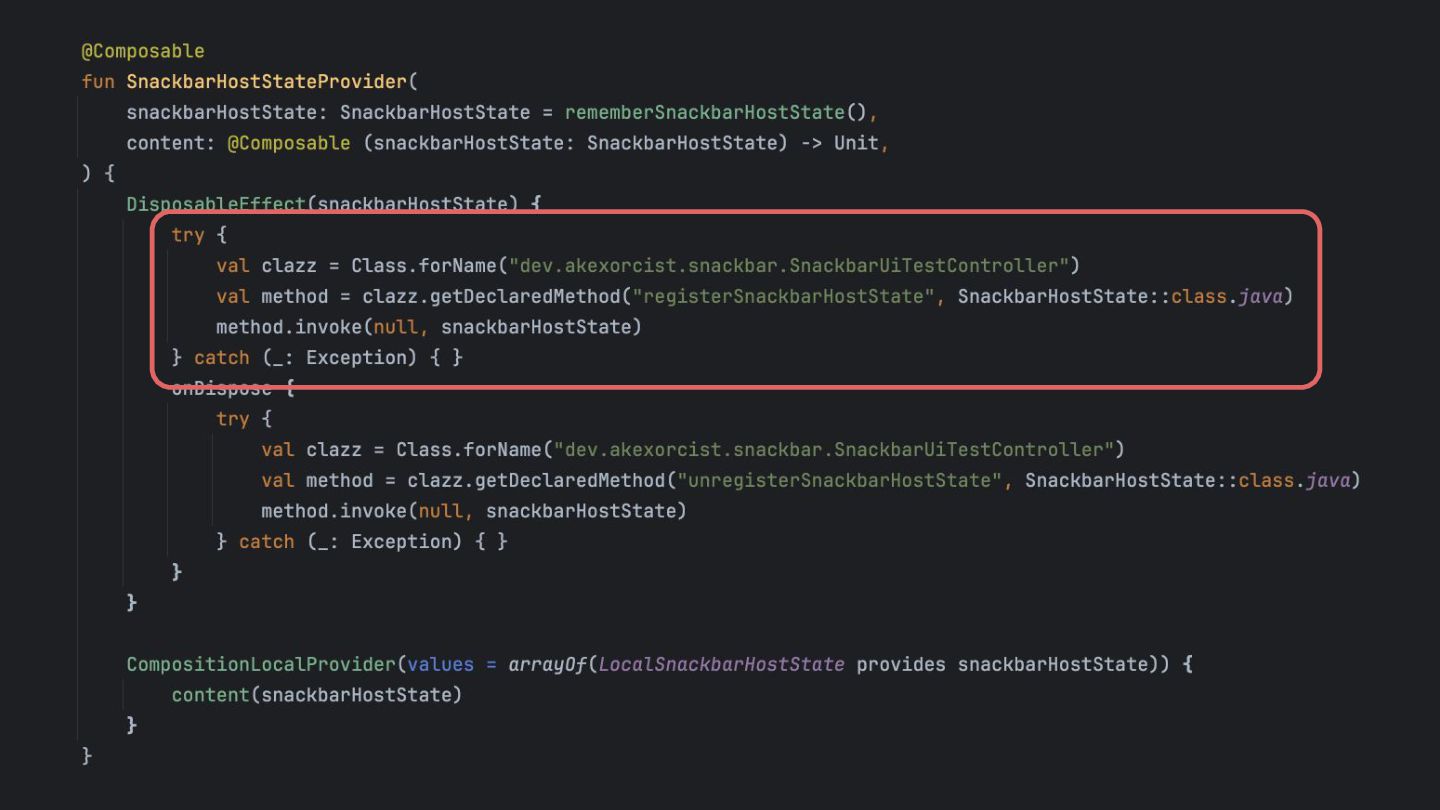
Task: Click the LocalSnackbarHostState identifier
Action: point(721,664)
